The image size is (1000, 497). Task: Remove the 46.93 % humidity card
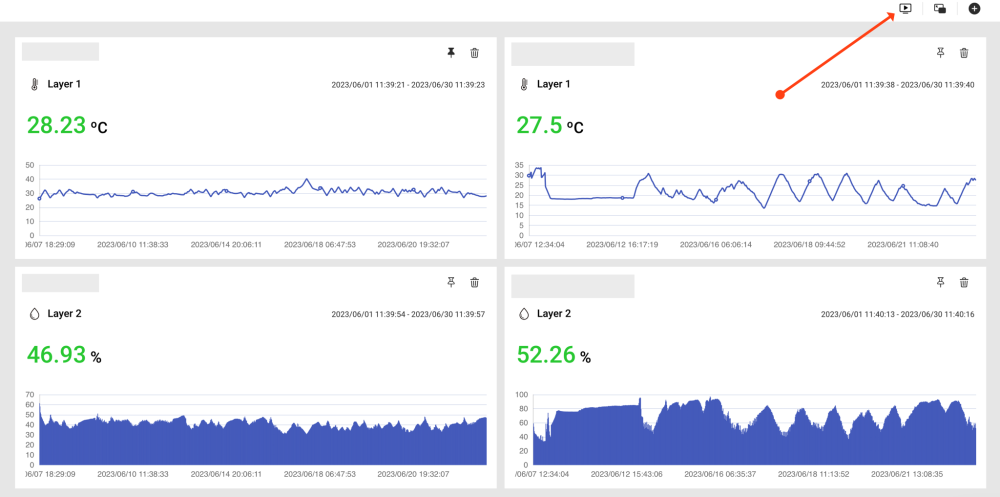tap(475, 283)
